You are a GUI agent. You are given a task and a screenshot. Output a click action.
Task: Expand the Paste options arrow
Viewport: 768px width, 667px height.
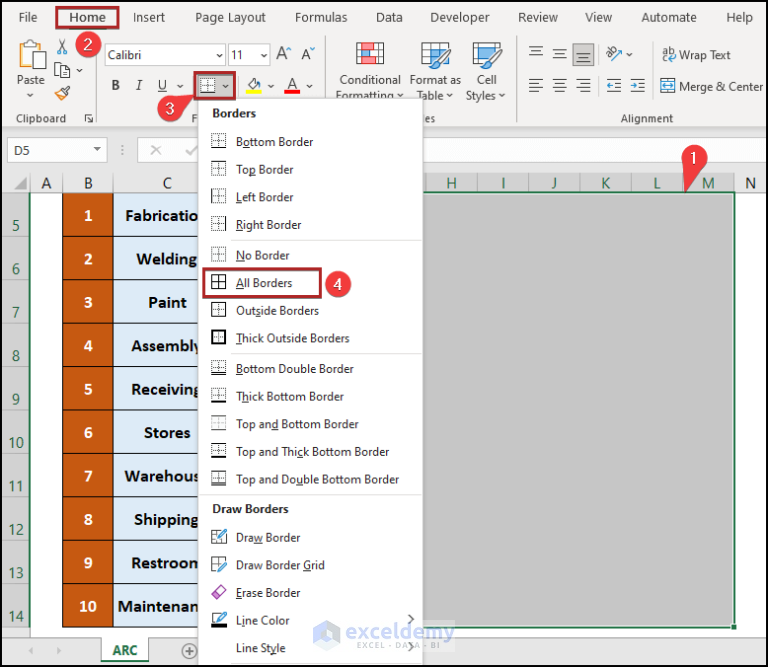[x=30, y=95]
